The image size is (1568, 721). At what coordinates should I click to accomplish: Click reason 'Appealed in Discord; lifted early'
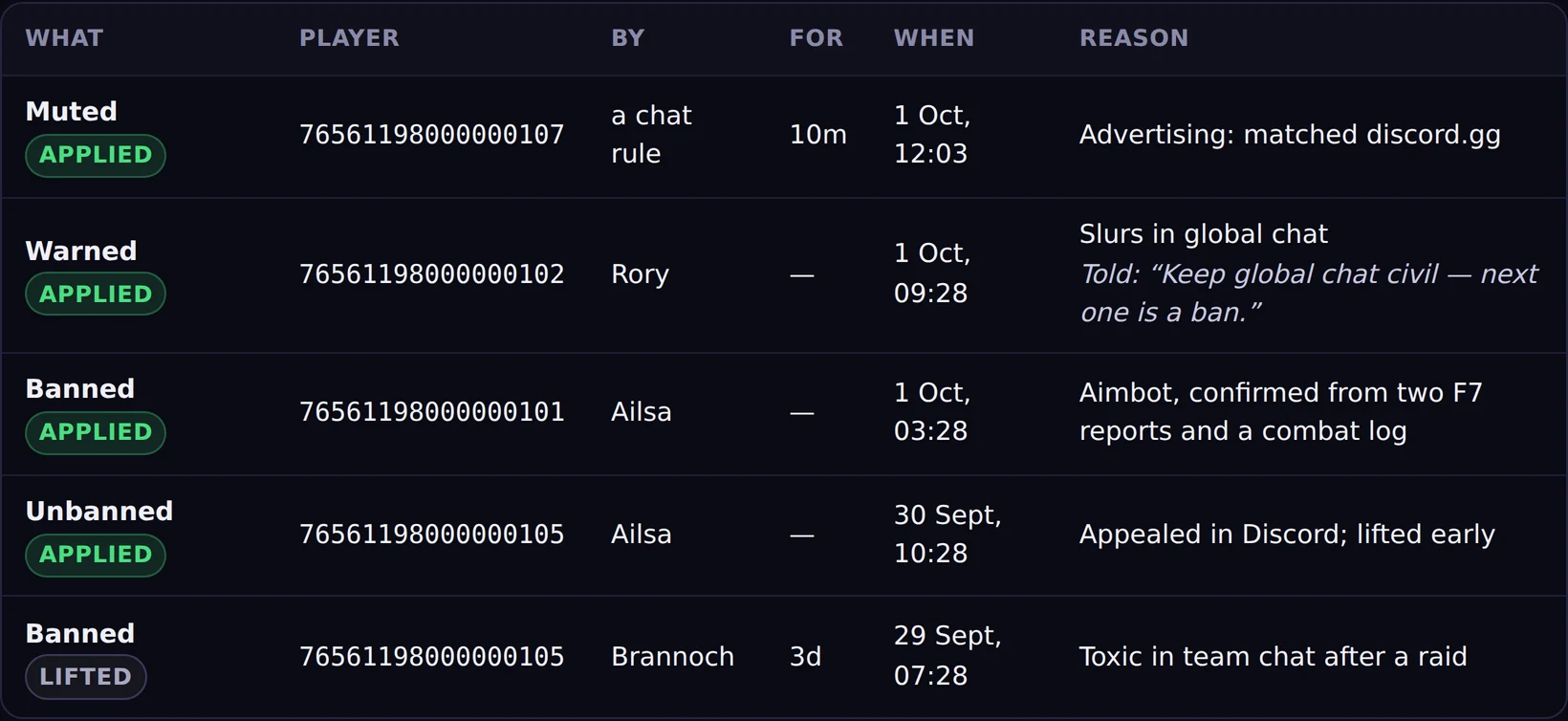[x=1287, y=535]
